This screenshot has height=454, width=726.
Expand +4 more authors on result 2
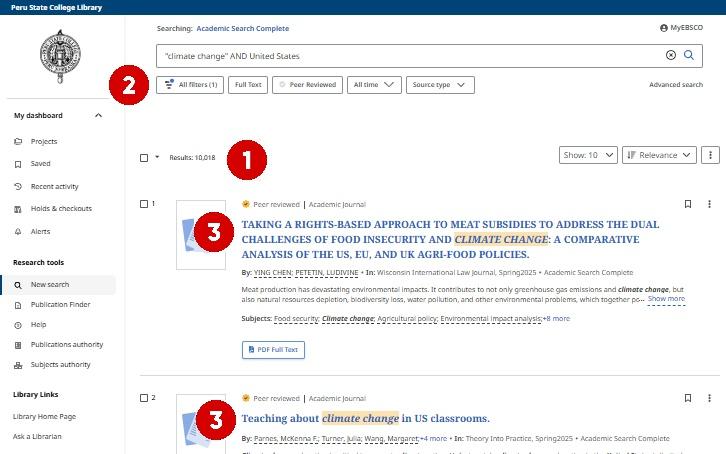[433, 439]
